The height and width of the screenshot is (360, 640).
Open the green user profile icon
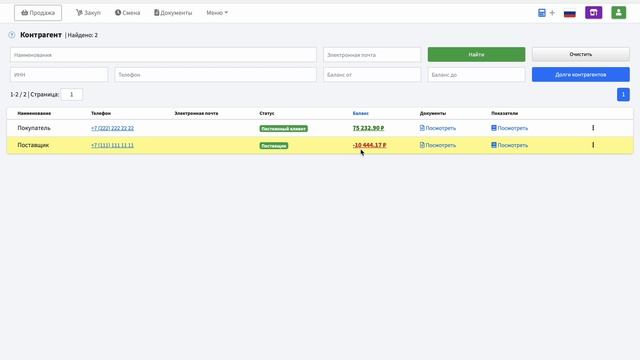click(x=618, y=13)
